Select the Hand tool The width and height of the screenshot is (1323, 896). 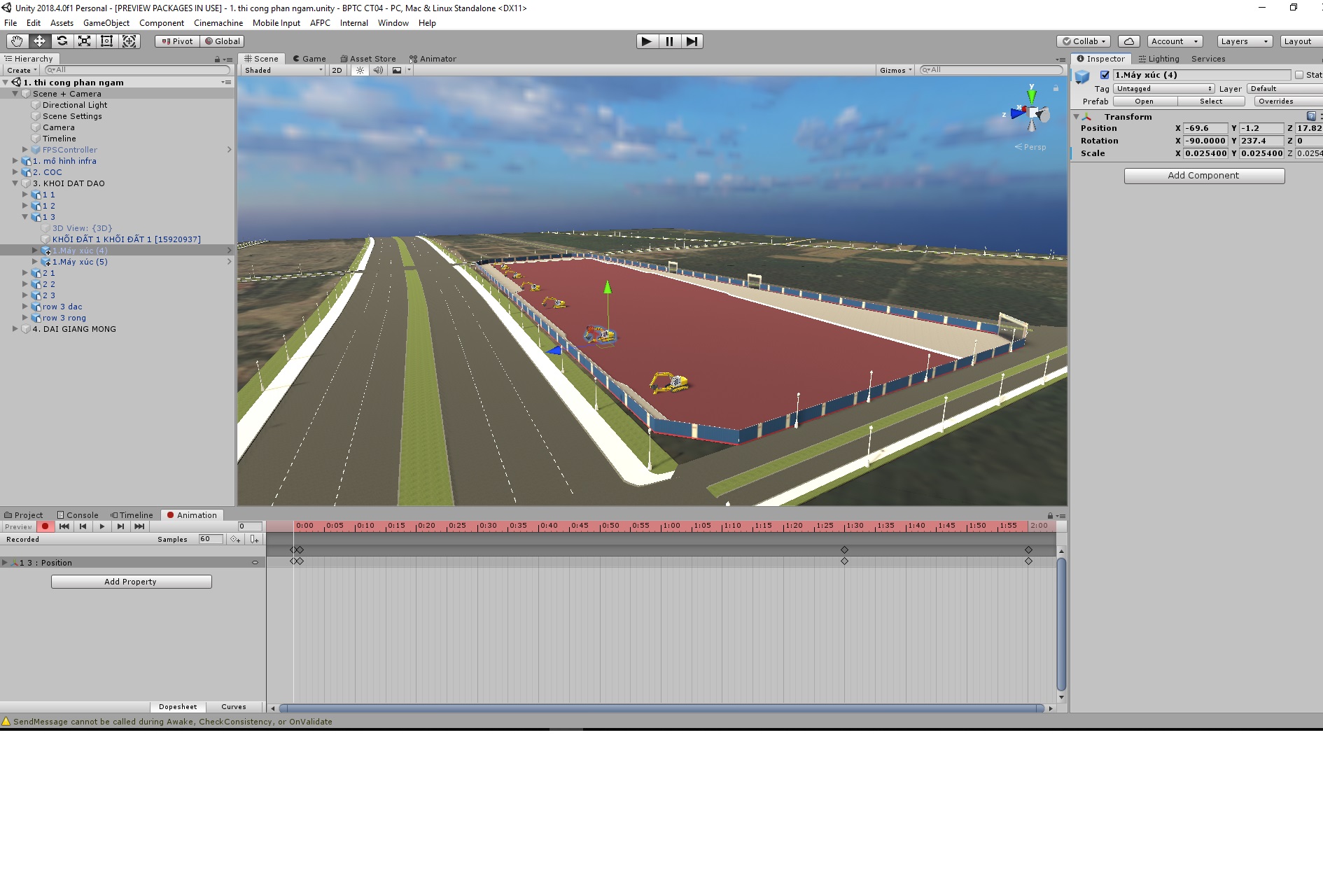[x=17, y=41]
